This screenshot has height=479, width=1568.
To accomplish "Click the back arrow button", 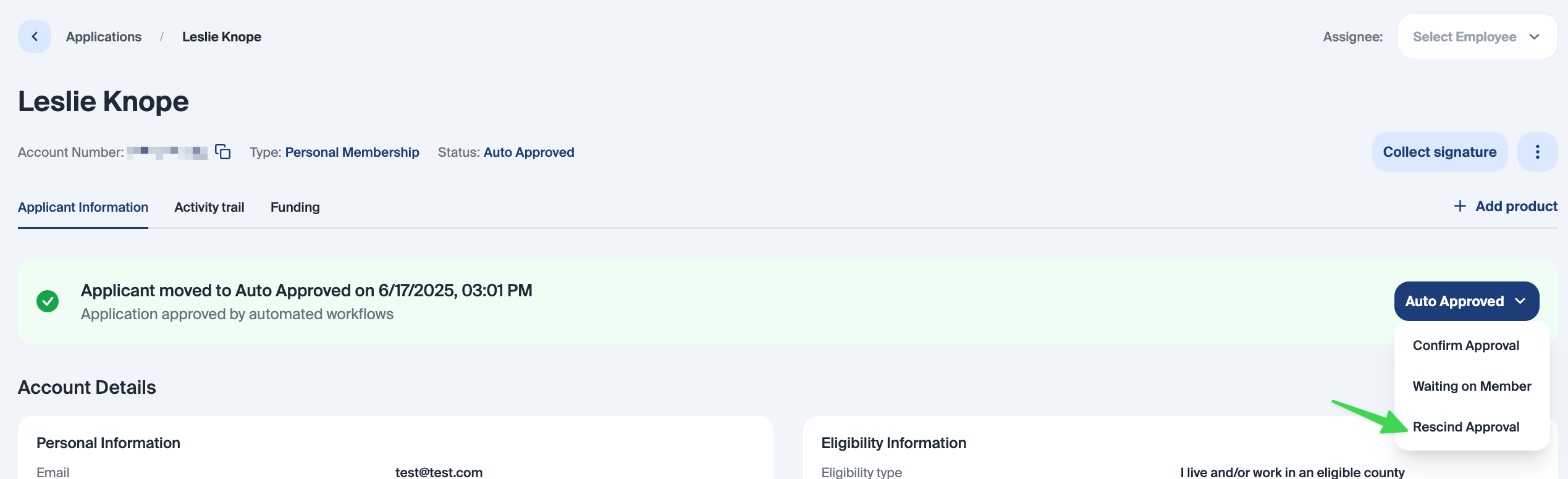I will coord(35,36).
